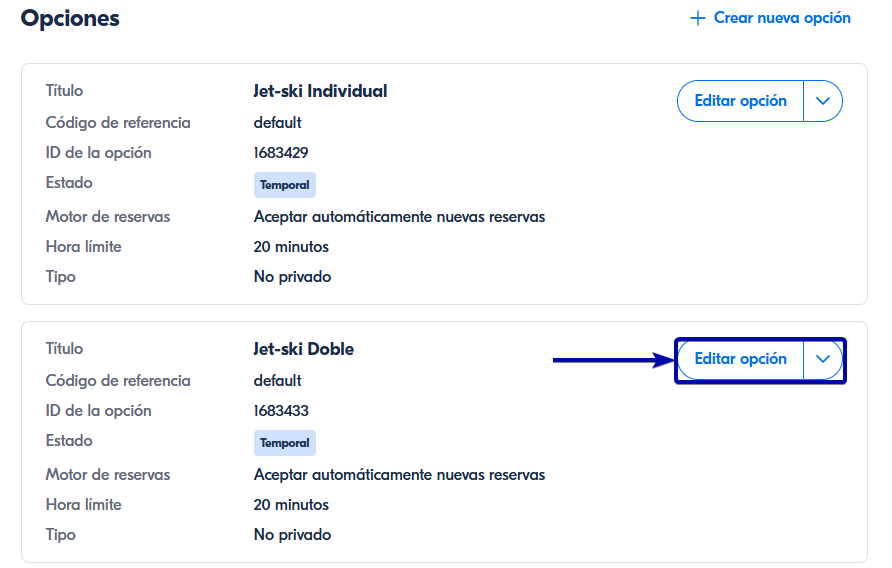Click the Temporal badge of Jet-ski Doble

coord(285,443)
